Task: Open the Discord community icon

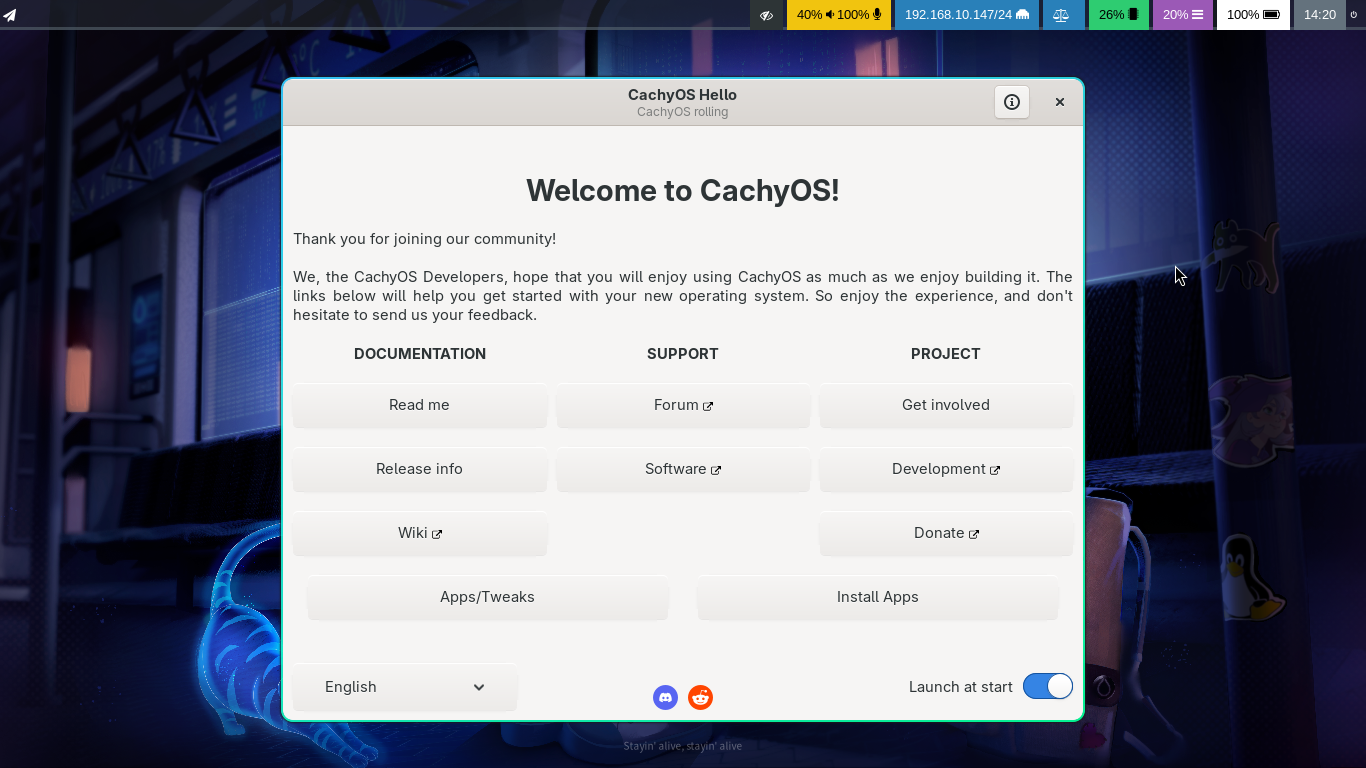Action: [665, 697]
